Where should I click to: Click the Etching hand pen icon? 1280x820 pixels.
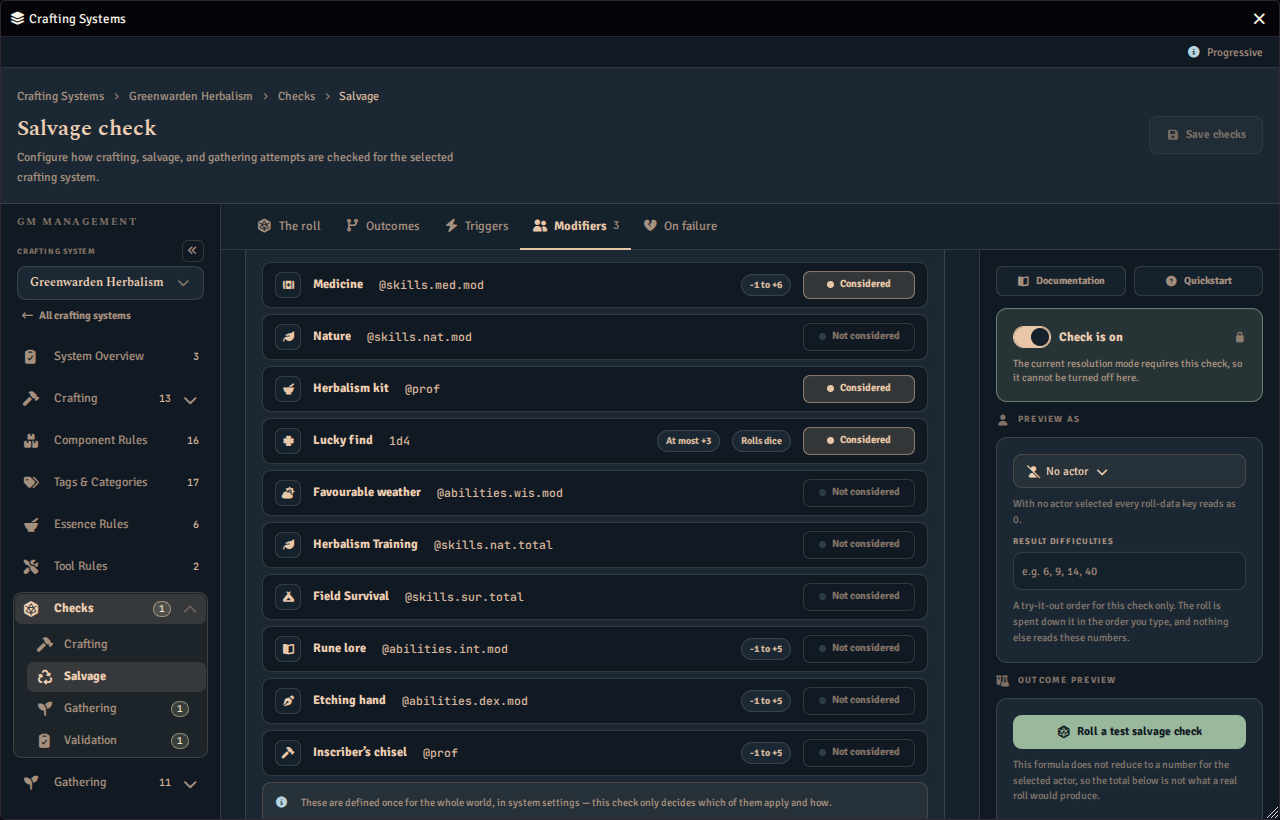point(288,701)
